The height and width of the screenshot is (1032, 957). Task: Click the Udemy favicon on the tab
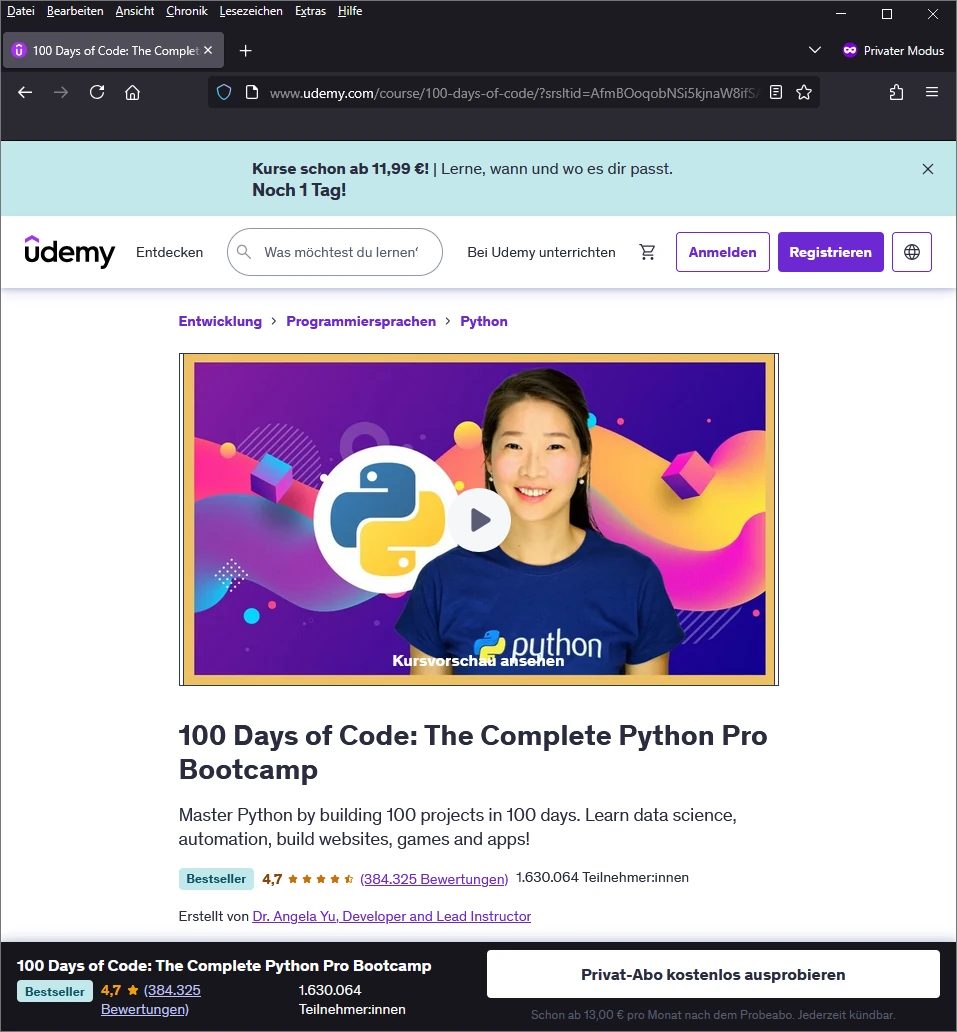tap(18, 50)
